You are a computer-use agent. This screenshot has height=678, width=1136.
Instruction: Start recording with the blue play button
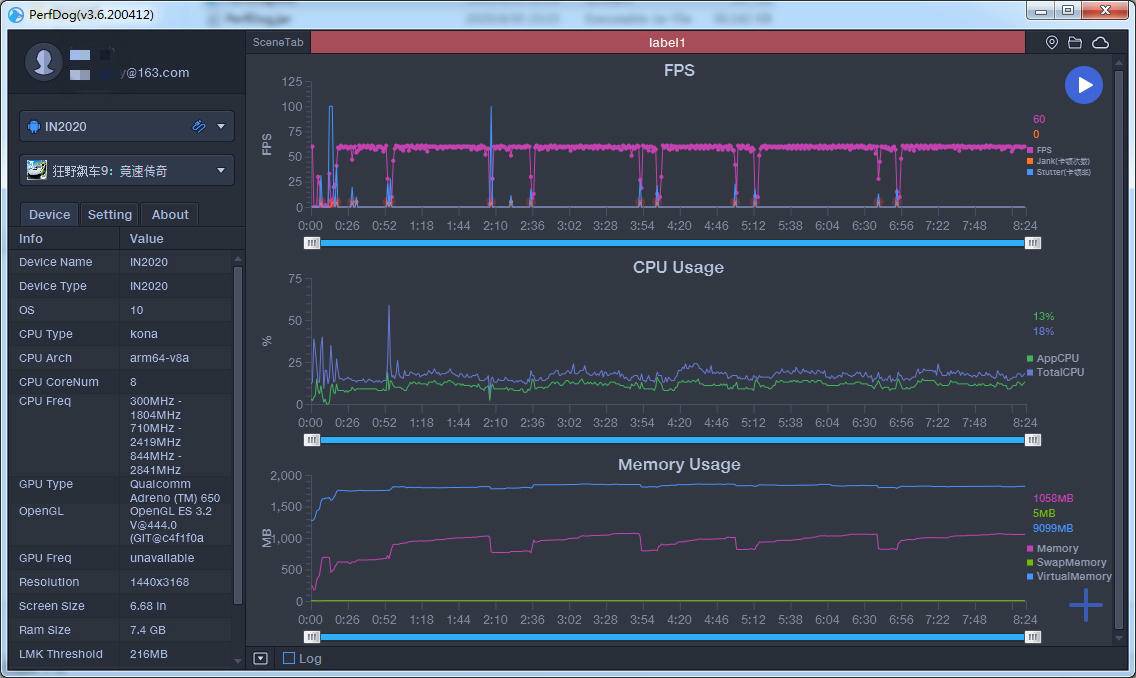pos(1083,85)
